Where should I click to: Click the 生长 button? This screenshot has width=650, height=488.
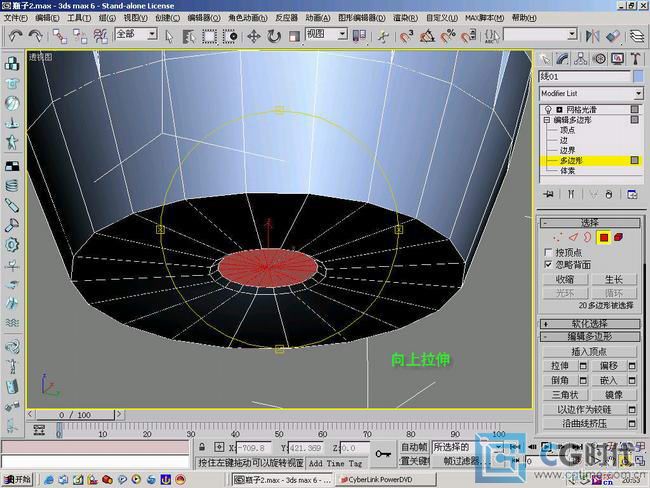[x=614, y=279]
